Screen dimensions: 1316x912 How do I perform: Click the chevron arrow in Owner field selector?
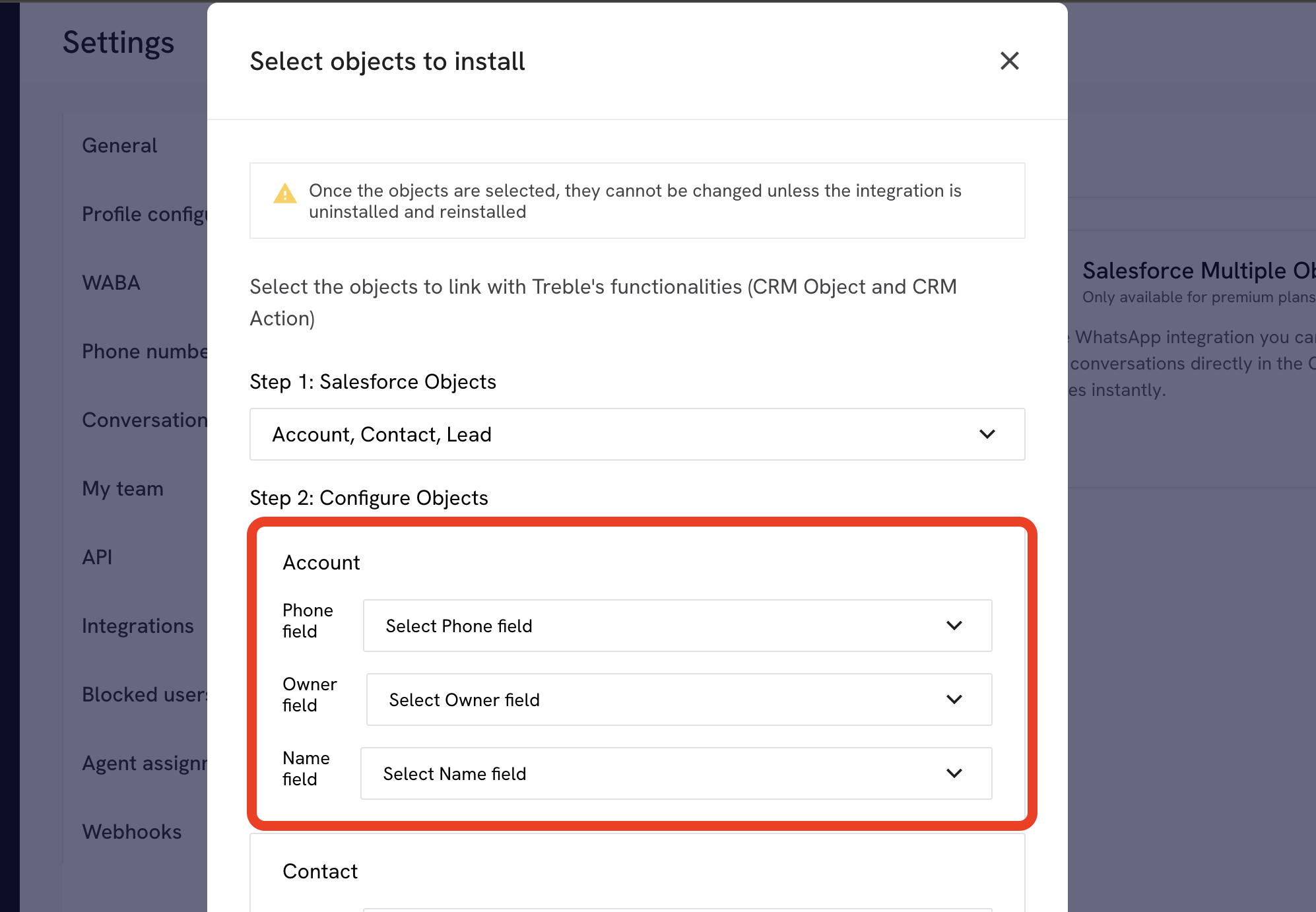pyautogui.click(x=954, y=700)
